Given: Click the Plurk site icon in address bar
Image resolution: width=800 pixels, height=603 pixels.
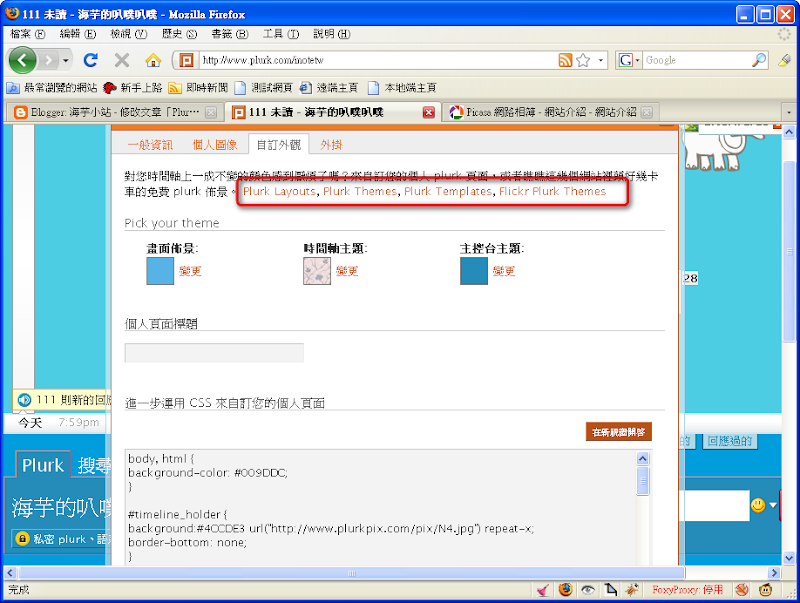Looking at the screenshot, I should coord(186,61).
